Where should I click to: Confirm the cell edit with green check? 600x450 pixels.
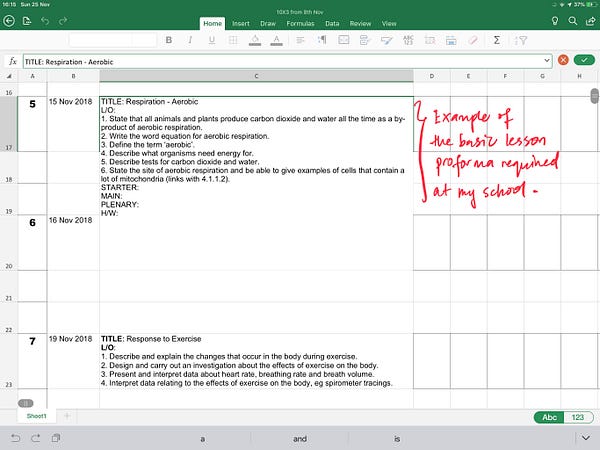584,60
